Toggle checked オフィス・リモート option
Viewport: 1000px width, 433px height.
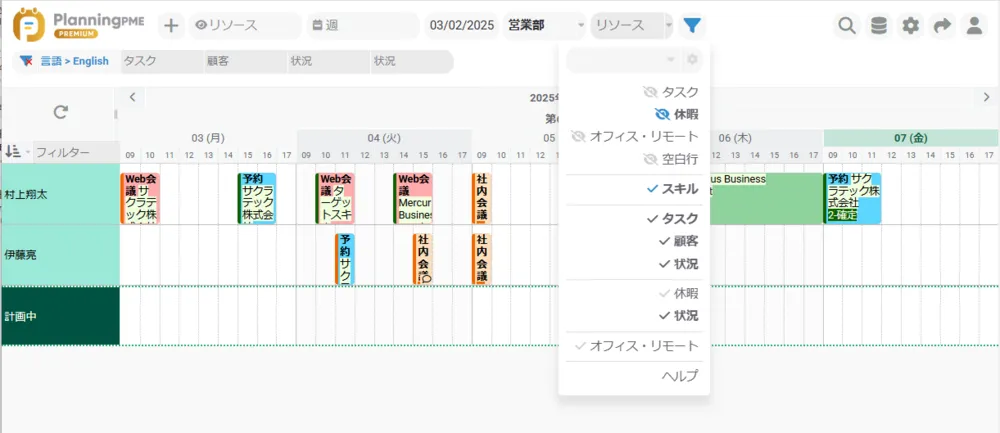click(636, 346)
